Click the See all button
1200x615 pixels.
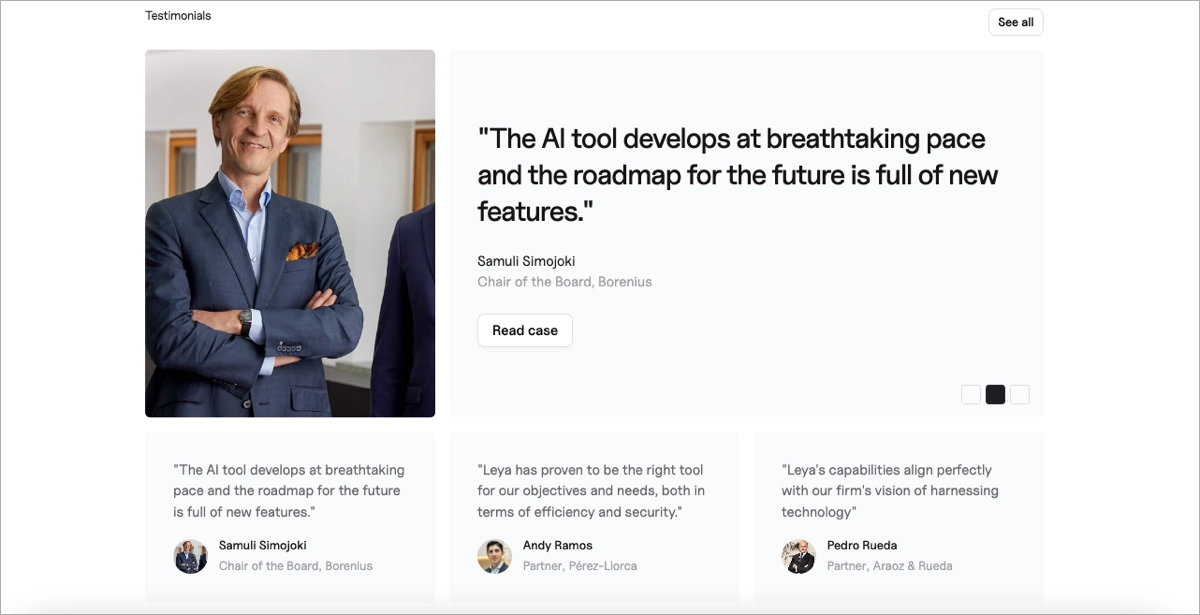coord(1015,21)
